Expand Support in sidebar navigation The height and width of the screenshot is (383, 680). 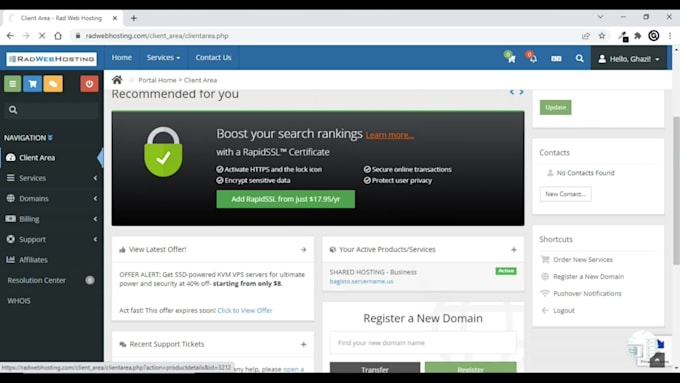(x=52, y=239)
